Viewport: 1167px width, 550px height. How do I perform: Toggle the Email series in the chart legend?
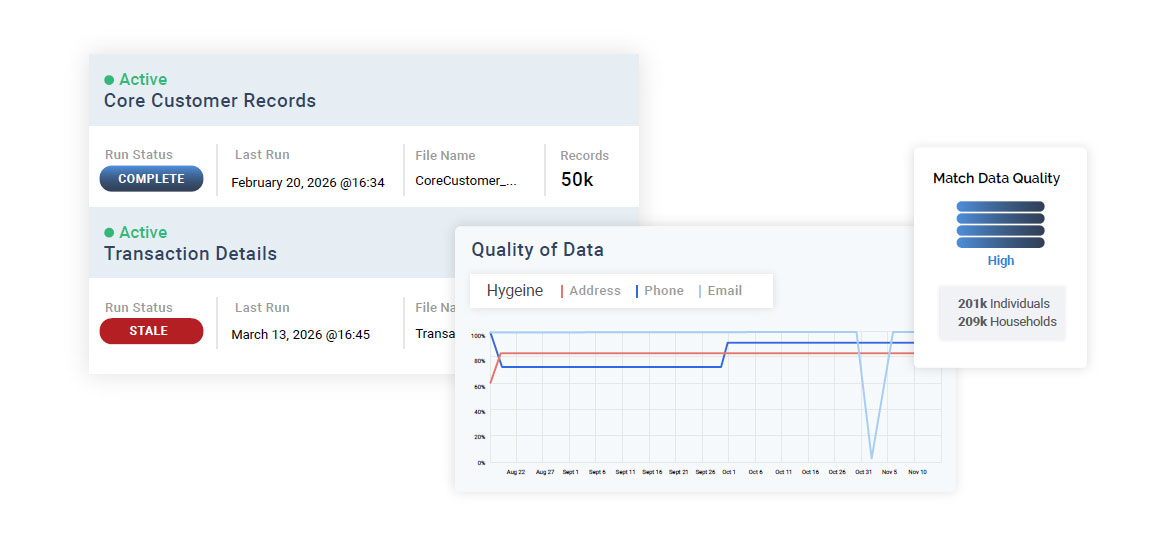click(x=725, y=291)
